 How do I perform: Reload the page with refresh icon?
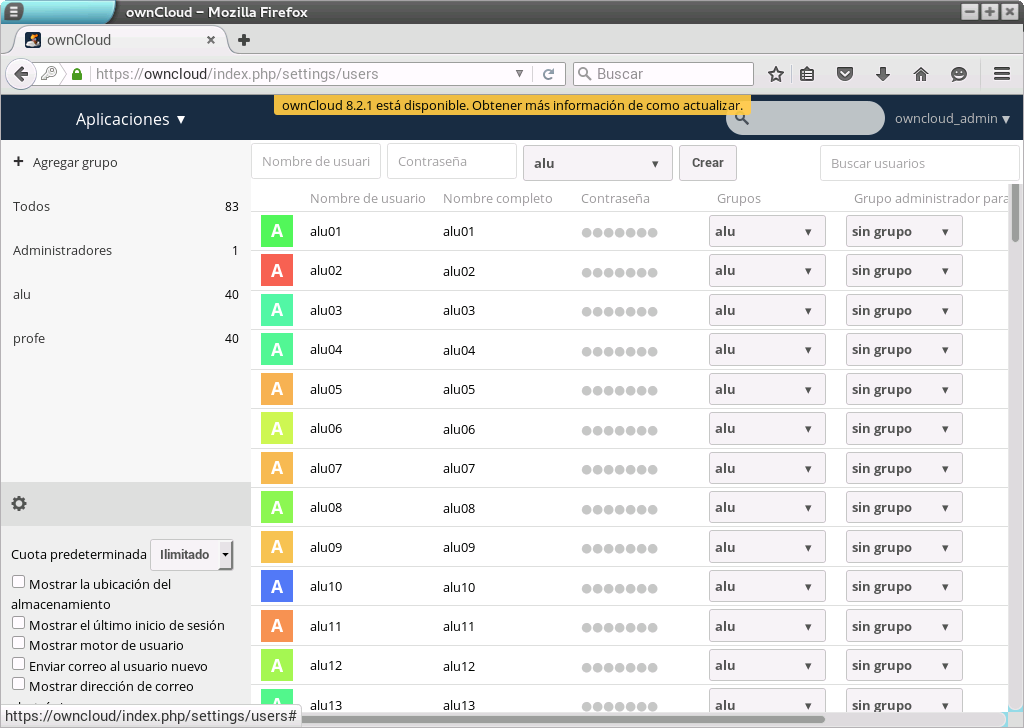[x=548, y=74]
